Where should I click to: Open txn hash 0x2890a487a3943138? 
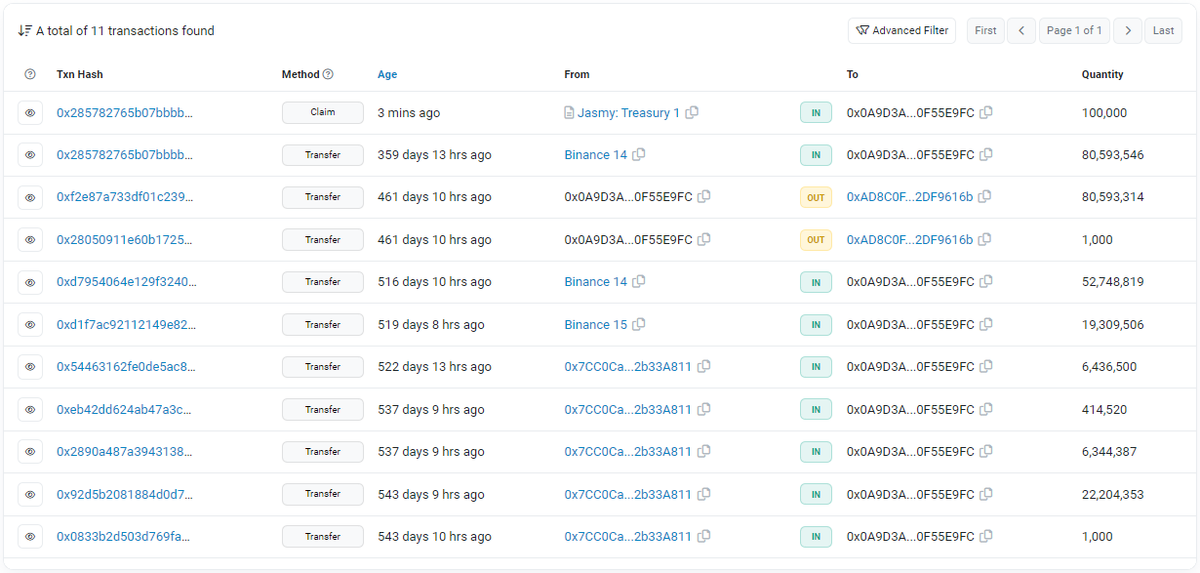coord(125,452)
